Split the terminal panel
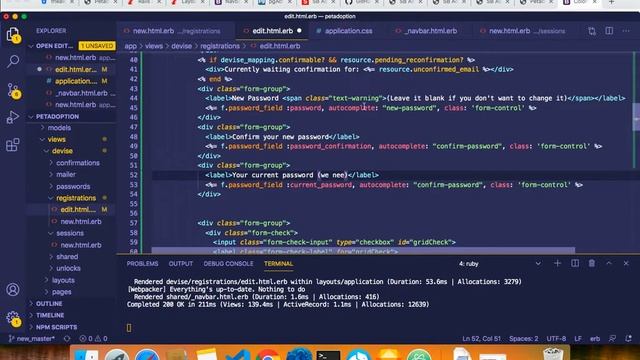Image resolution: width=640 pixels, height=360 pixels. pos(575,264)
